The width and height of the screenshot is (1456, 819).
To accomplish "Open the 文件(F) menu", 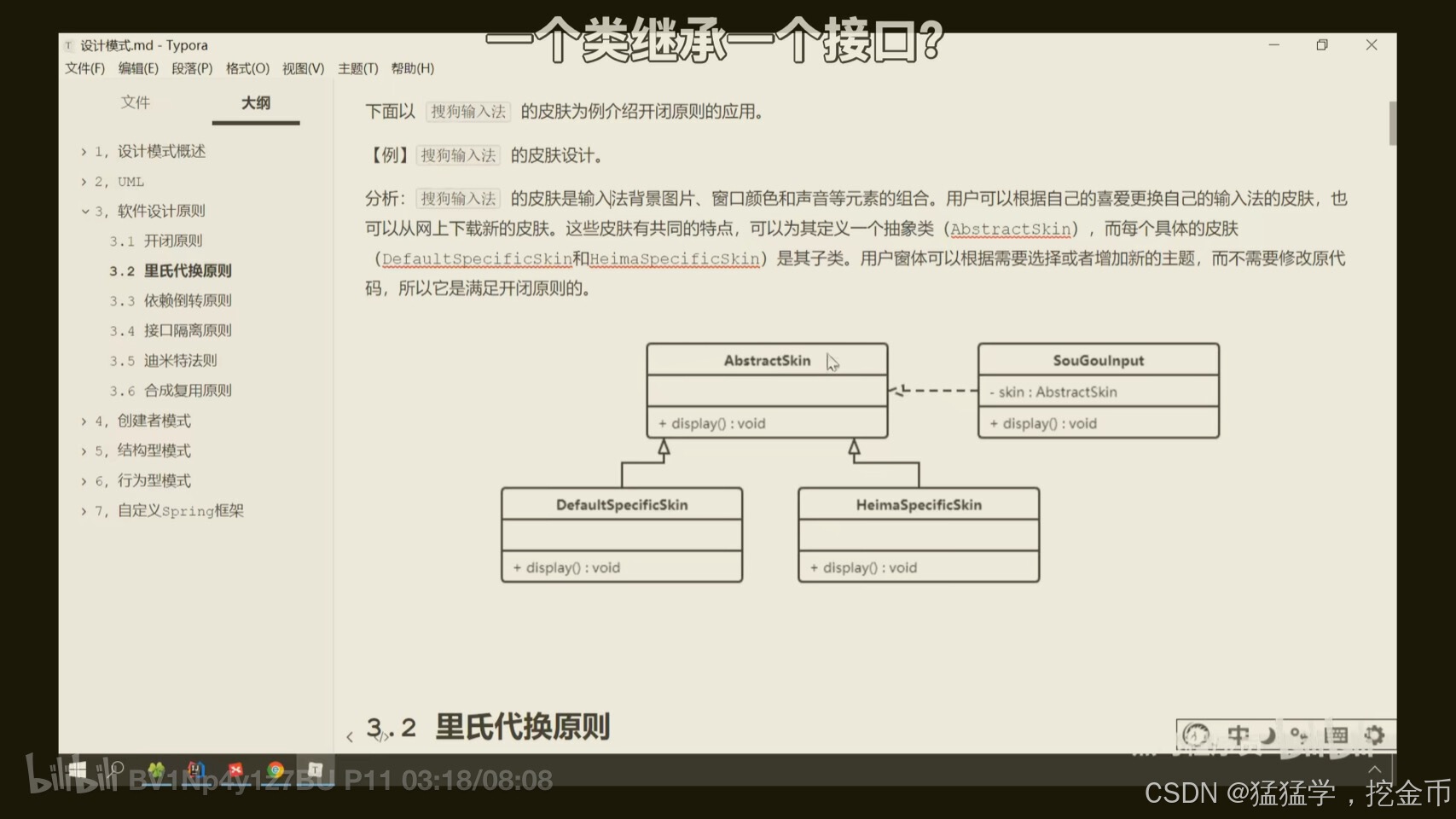I will 84,68.
